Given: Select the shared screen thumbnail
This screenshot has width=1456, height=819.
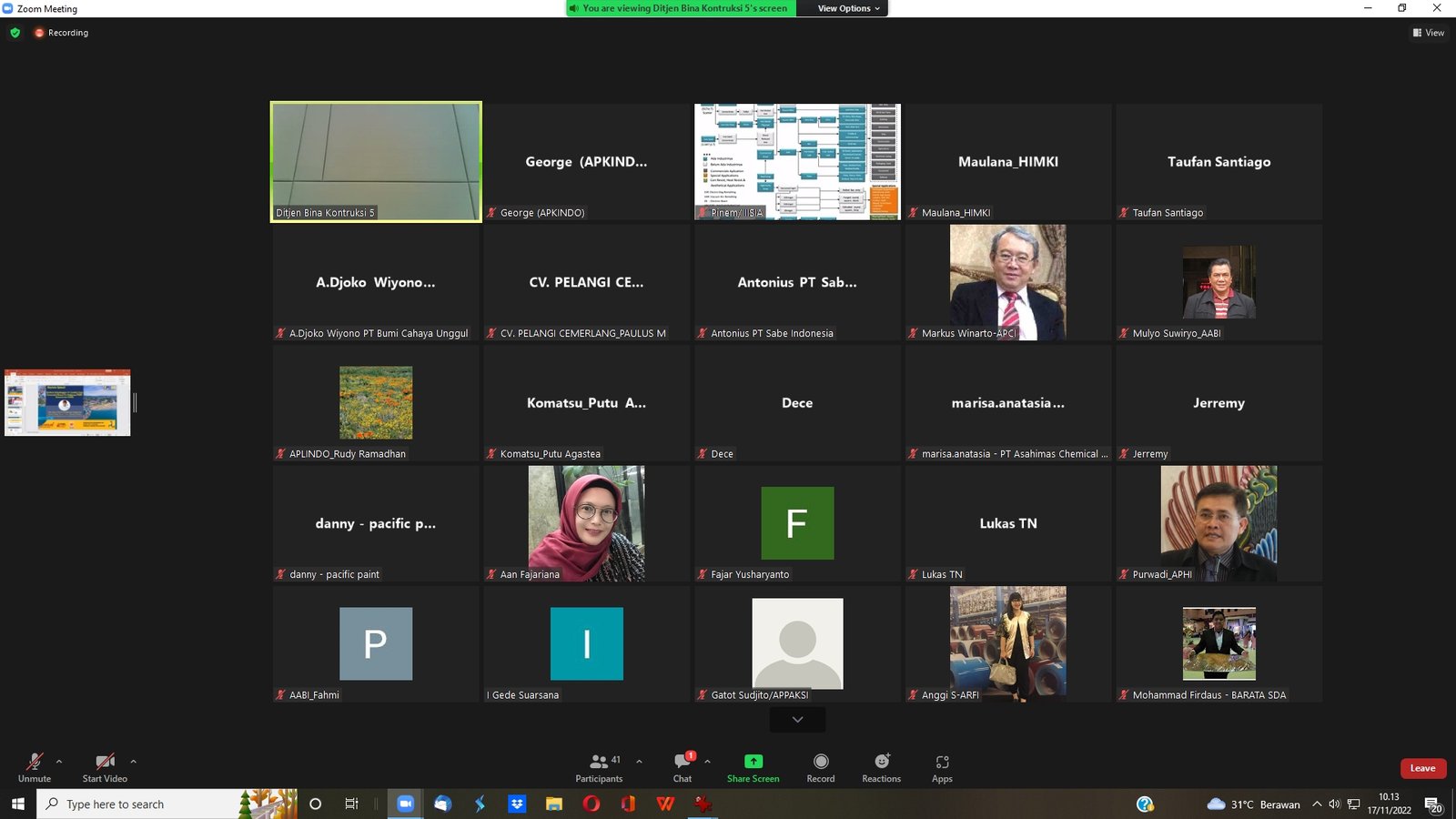Looking at the screenshot, I should pos(67,402).
